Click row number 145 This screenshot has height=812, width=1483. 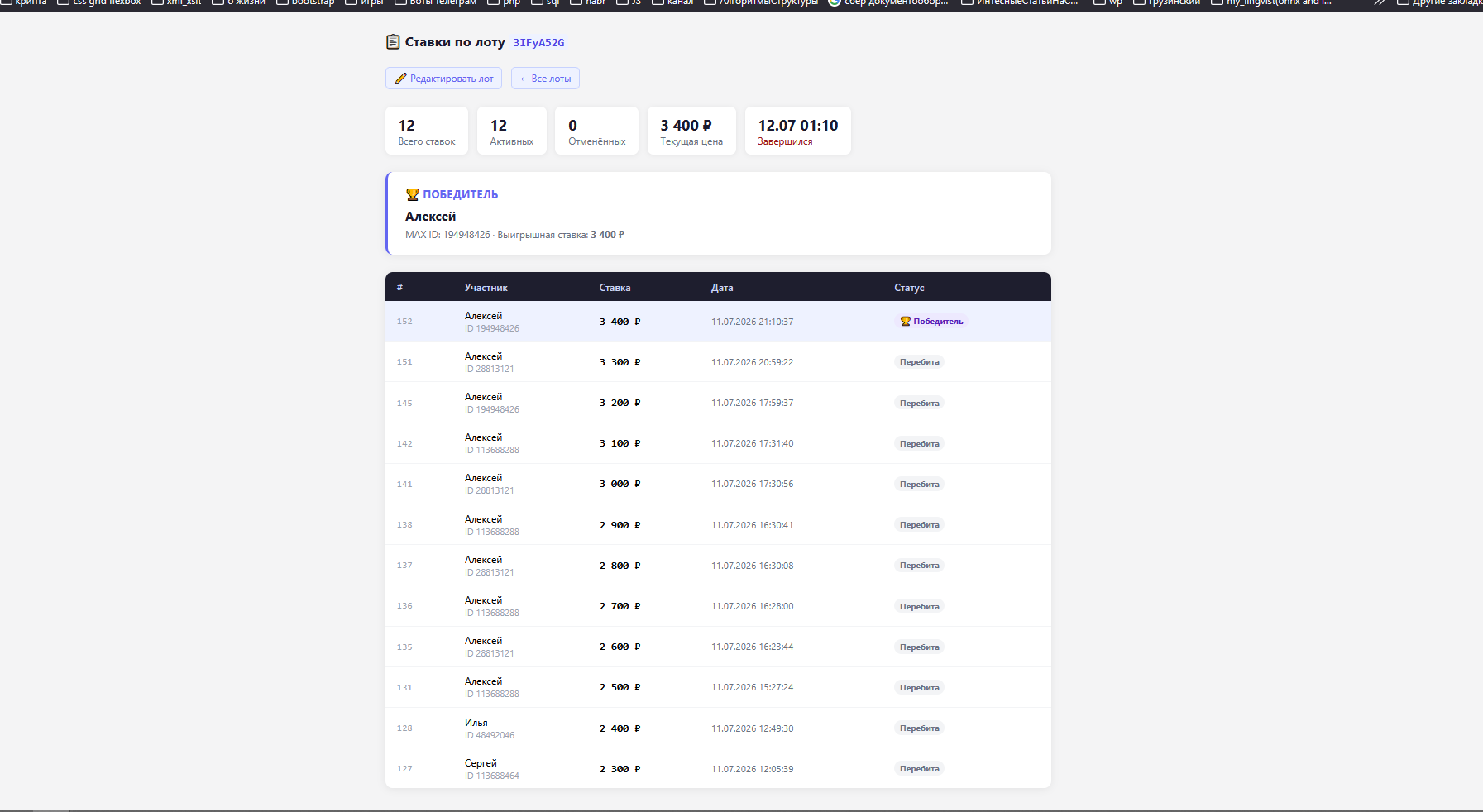404,403
